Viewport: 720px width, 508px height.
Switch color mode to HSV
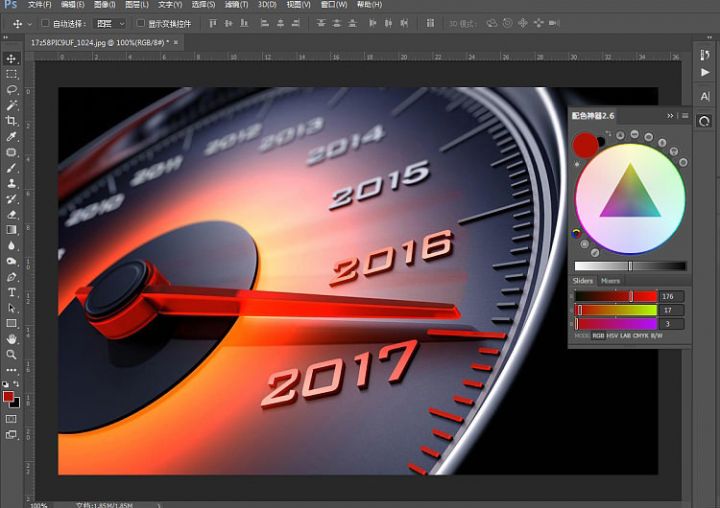(612, 336)
